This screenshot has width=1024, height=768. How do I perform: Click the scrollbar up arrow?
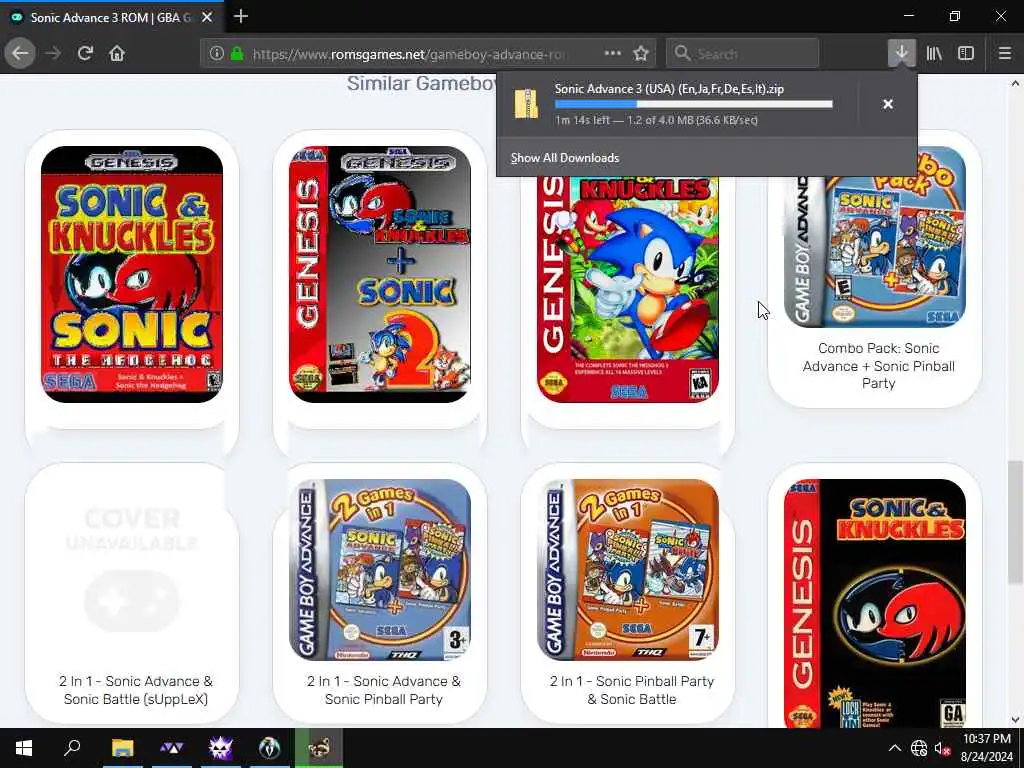click(x=1015, y=83)
